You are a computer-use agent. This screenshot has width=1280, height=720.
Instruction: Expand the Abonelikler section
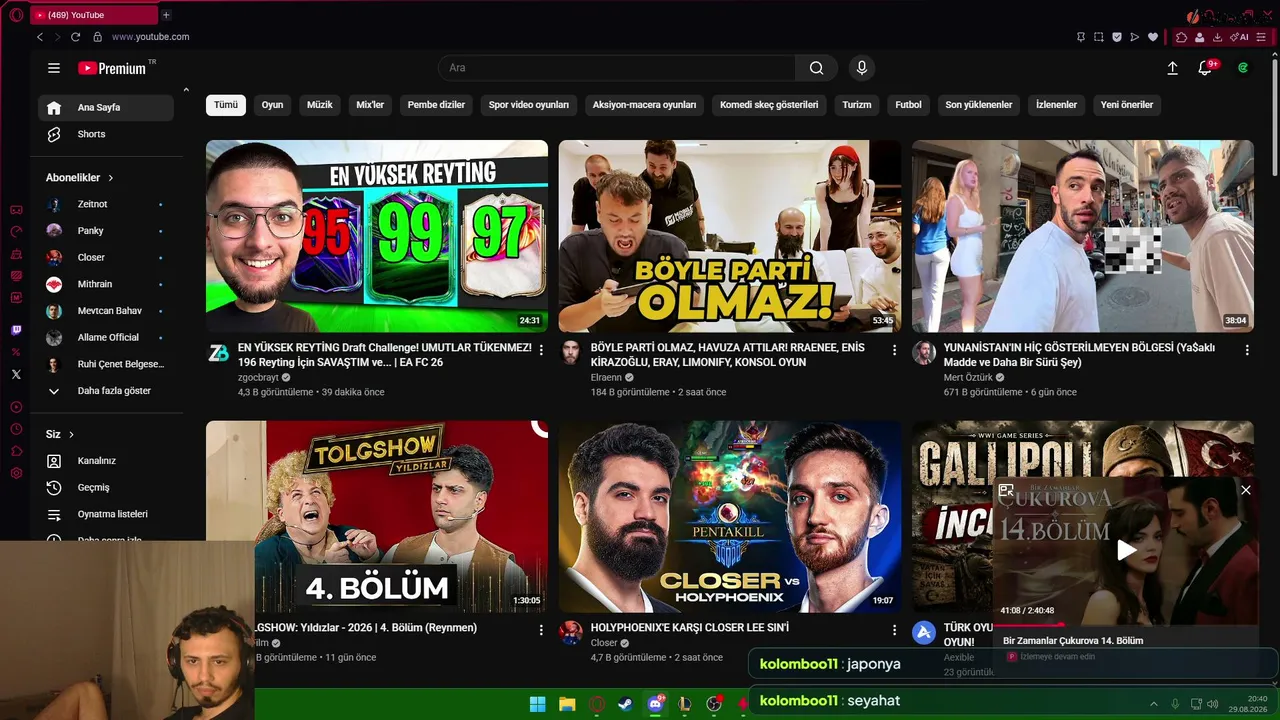pos(80,177)
